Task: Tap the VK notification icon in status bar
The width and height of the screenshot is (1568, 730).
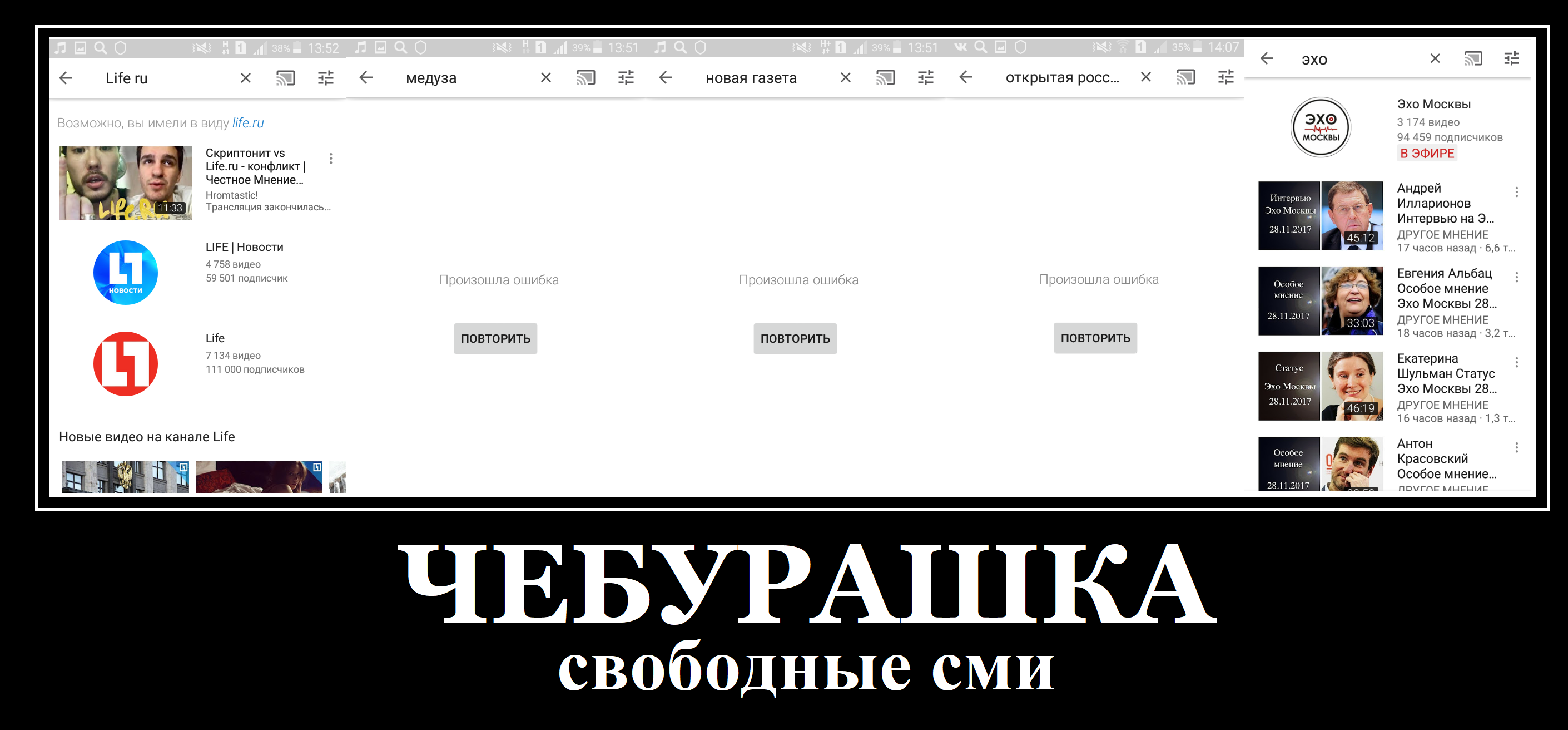Action: 960,47
